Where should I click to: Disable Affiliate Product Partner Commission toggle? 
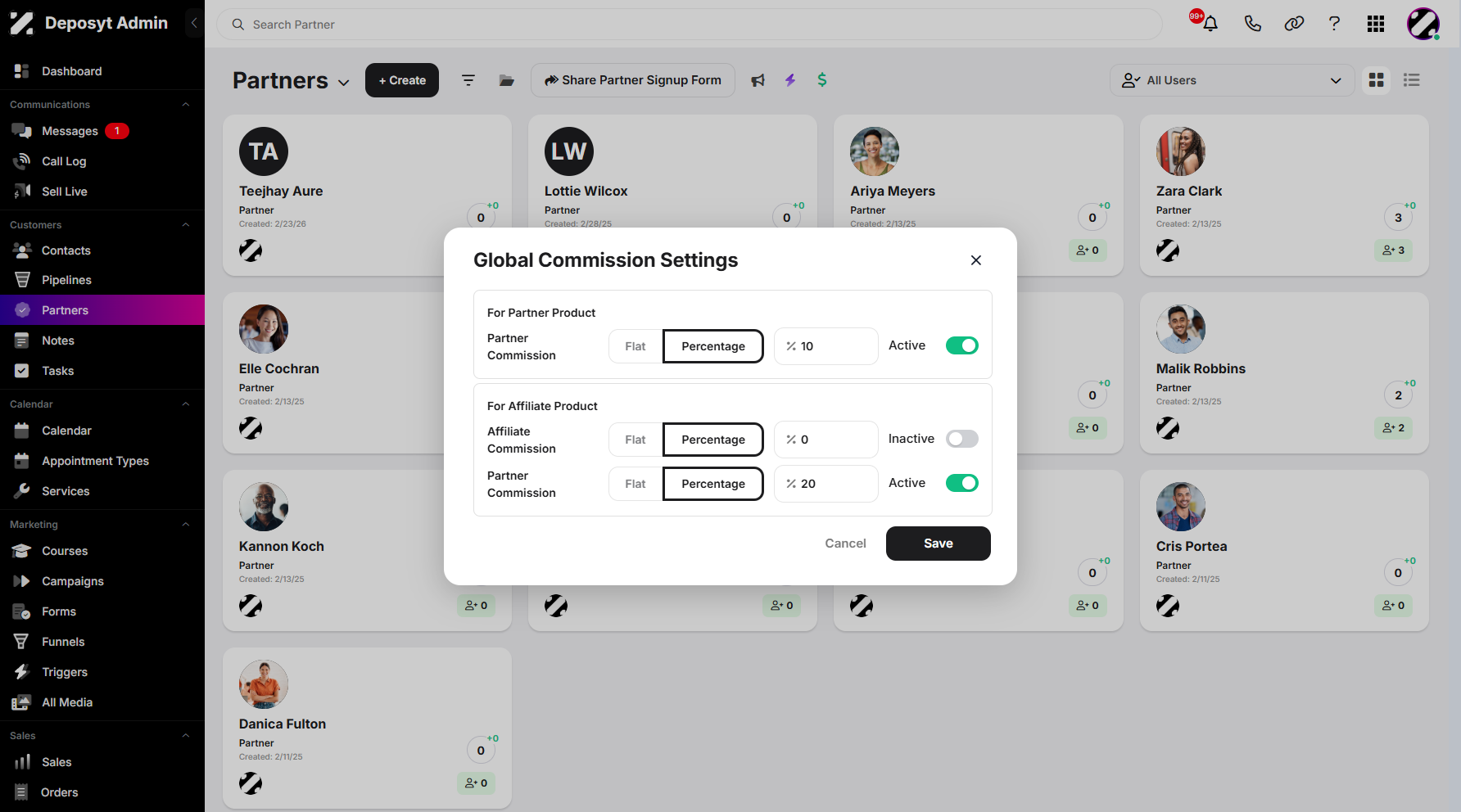[962, 483]
